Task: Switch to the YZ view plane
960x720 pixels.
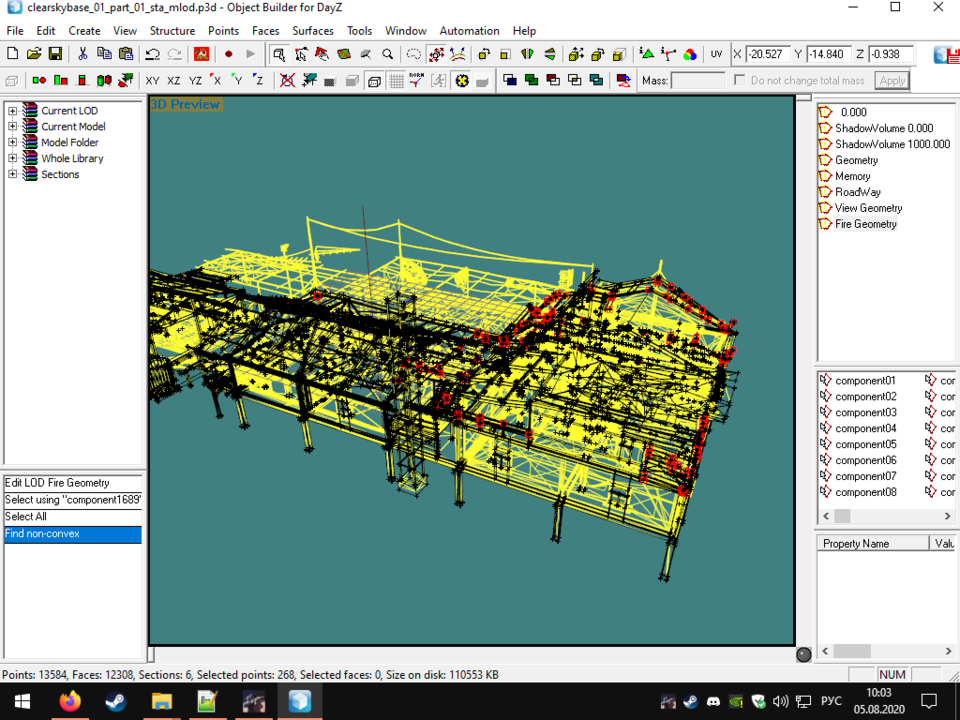Action: click(195, 80)
